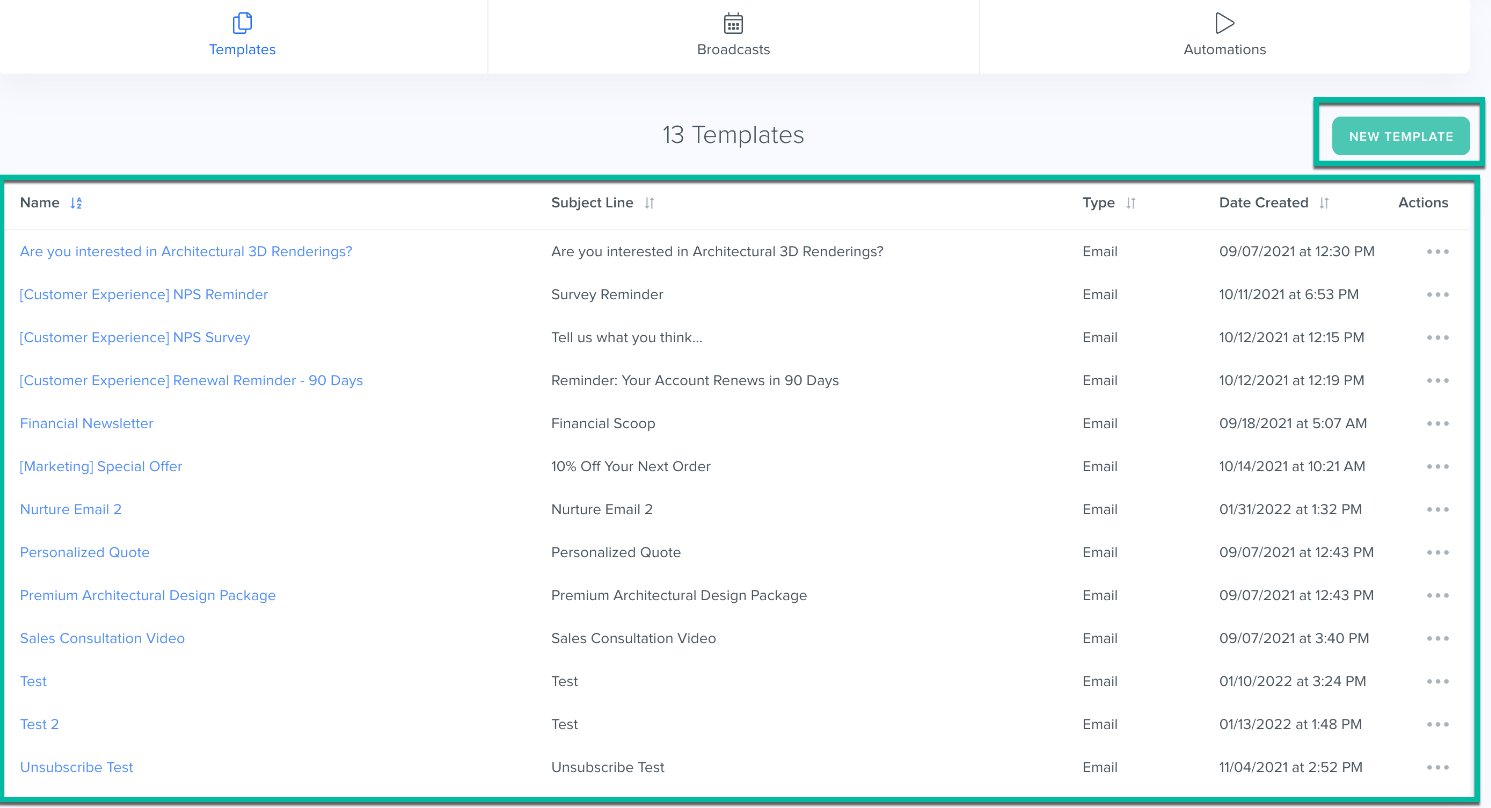This screenshot has height=808, width=1491.
Task: Open the Financial Newsletter template
Action: point(87,424)
